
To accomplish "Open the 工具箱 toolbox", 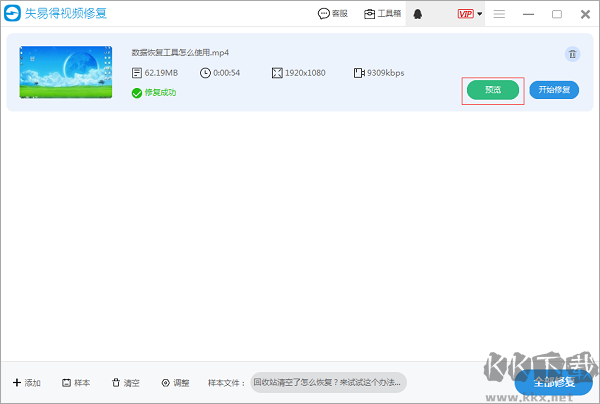I will [382, 14].
